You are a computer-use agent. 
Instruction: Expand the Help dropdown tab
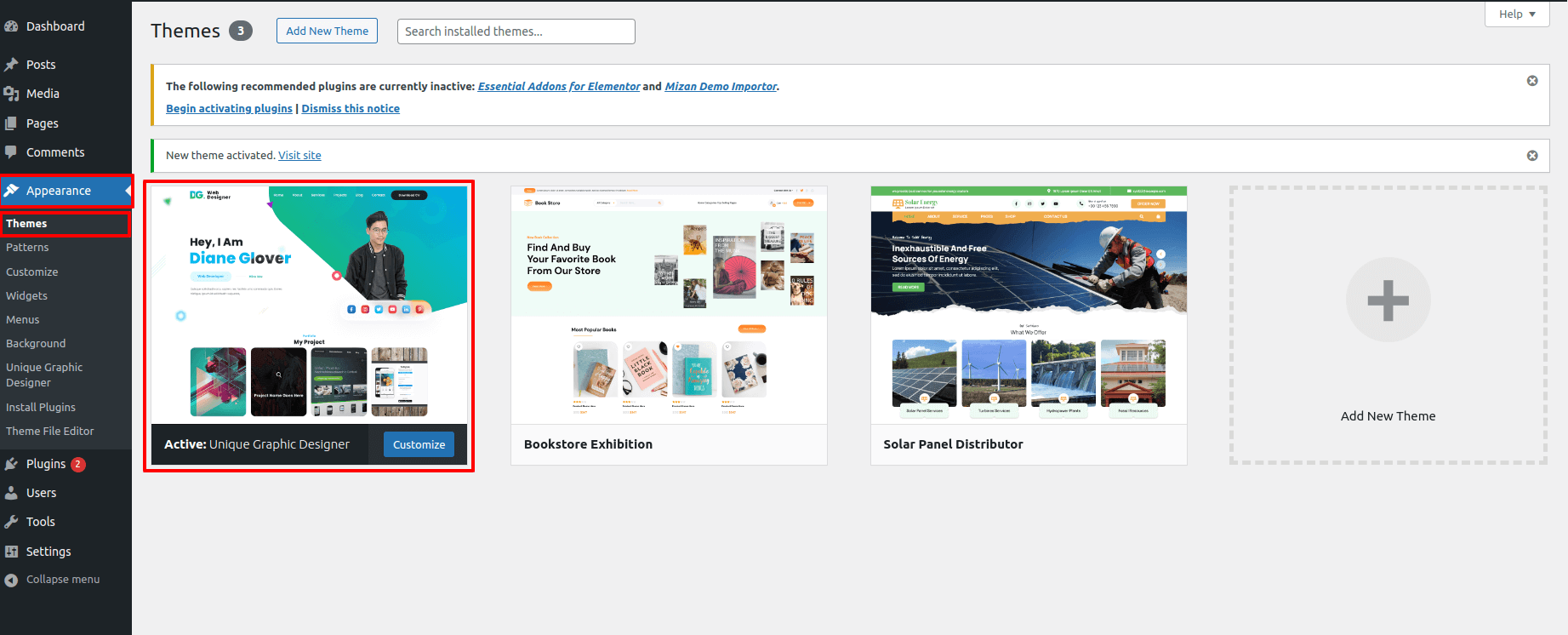point(1516,14)
